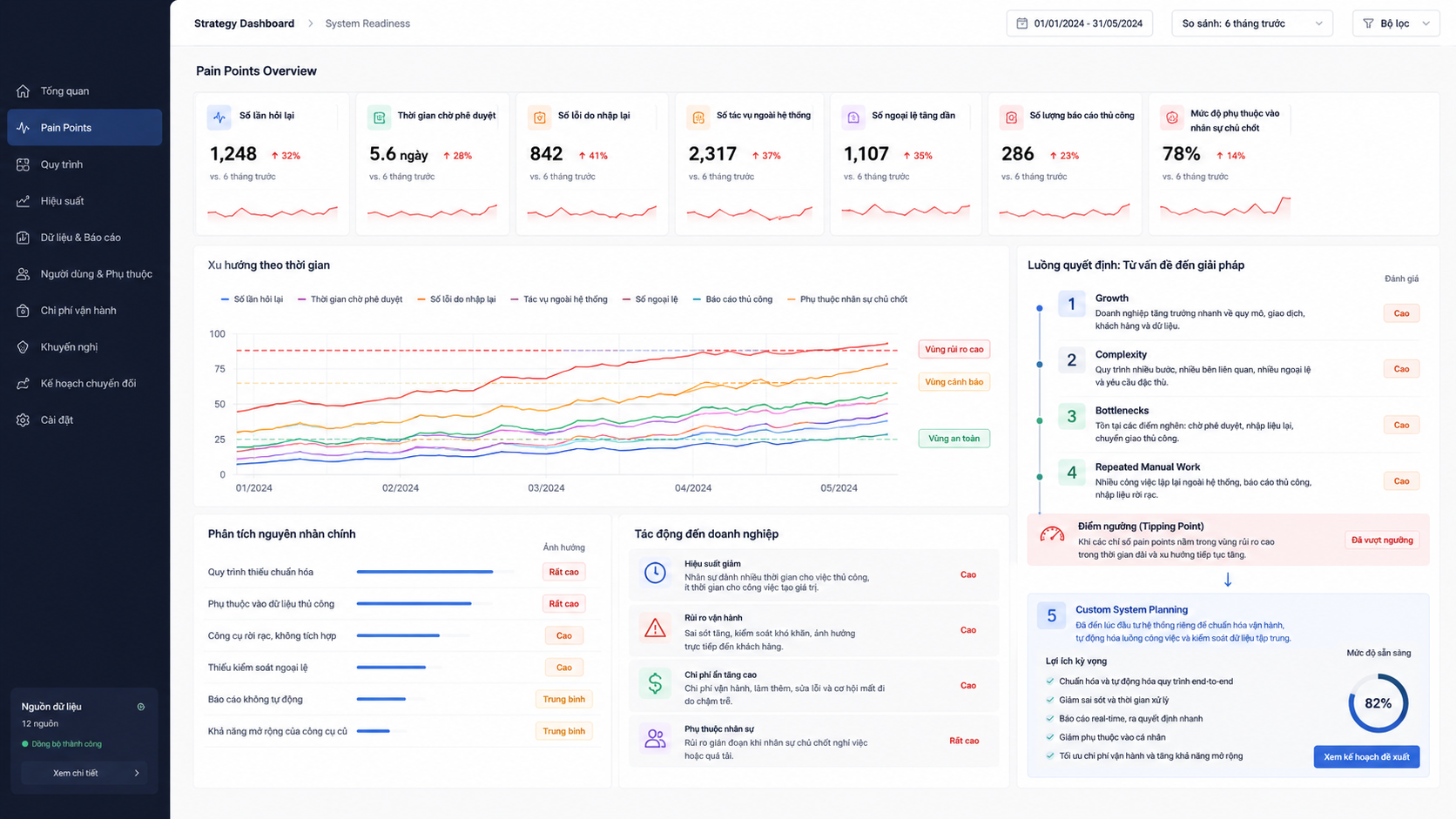The image size is (1456, 819).
Task: Click the Người dùng & Phụ thuộc icon
Action: tap(24, 274)
